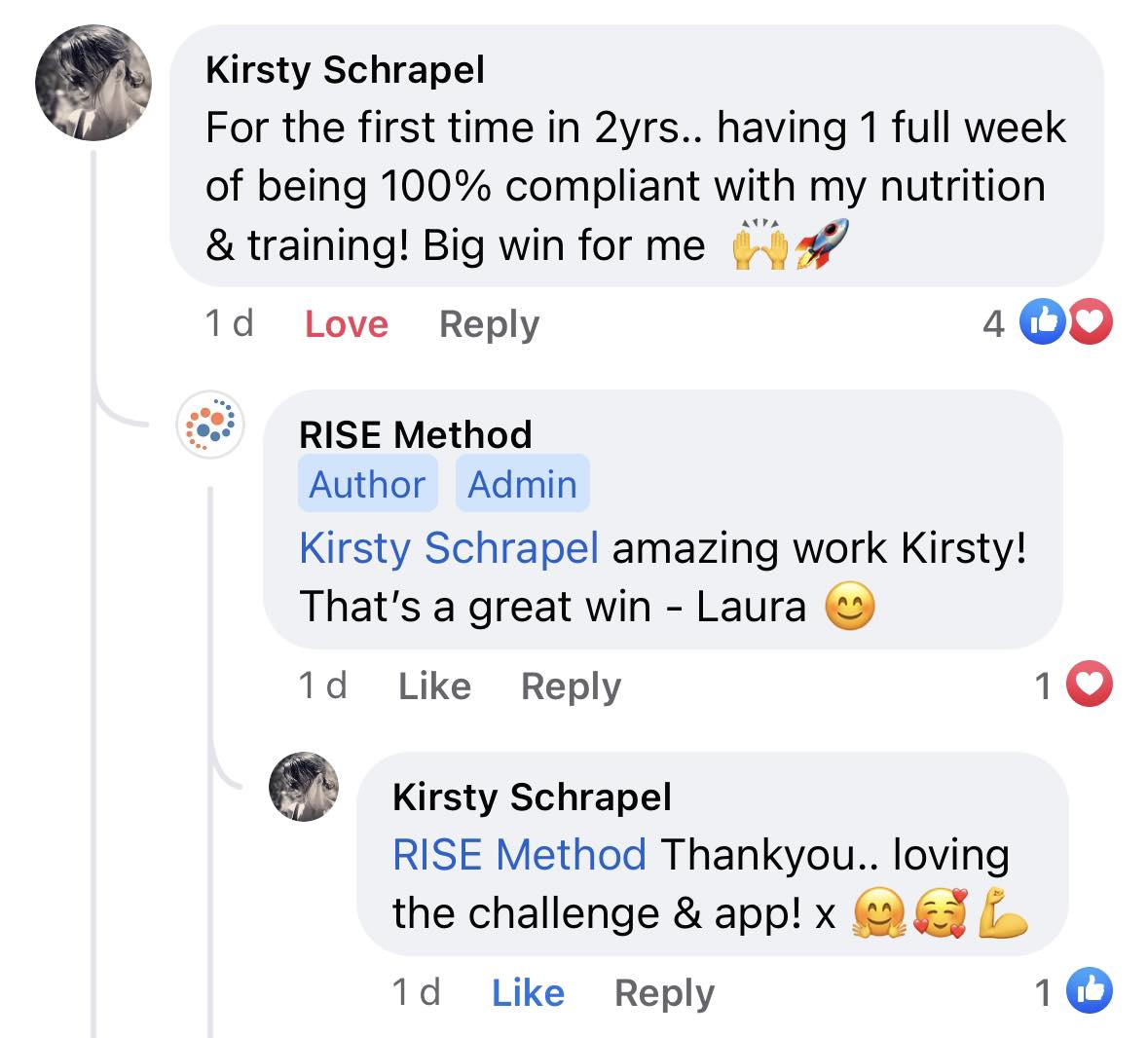Click the Admin badge under RISE Method
Screen dimensions: 1148x1038
tap(522, 483)
